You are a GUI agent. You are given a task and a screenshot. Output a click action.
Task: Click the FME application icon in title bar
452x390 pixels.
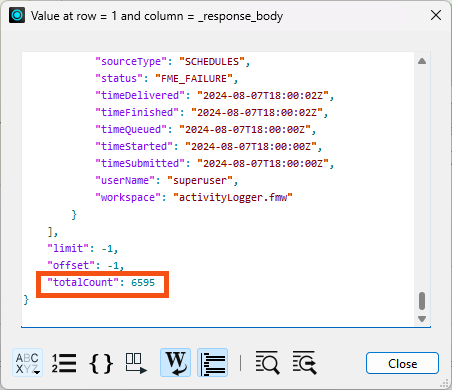coord(17,15)
